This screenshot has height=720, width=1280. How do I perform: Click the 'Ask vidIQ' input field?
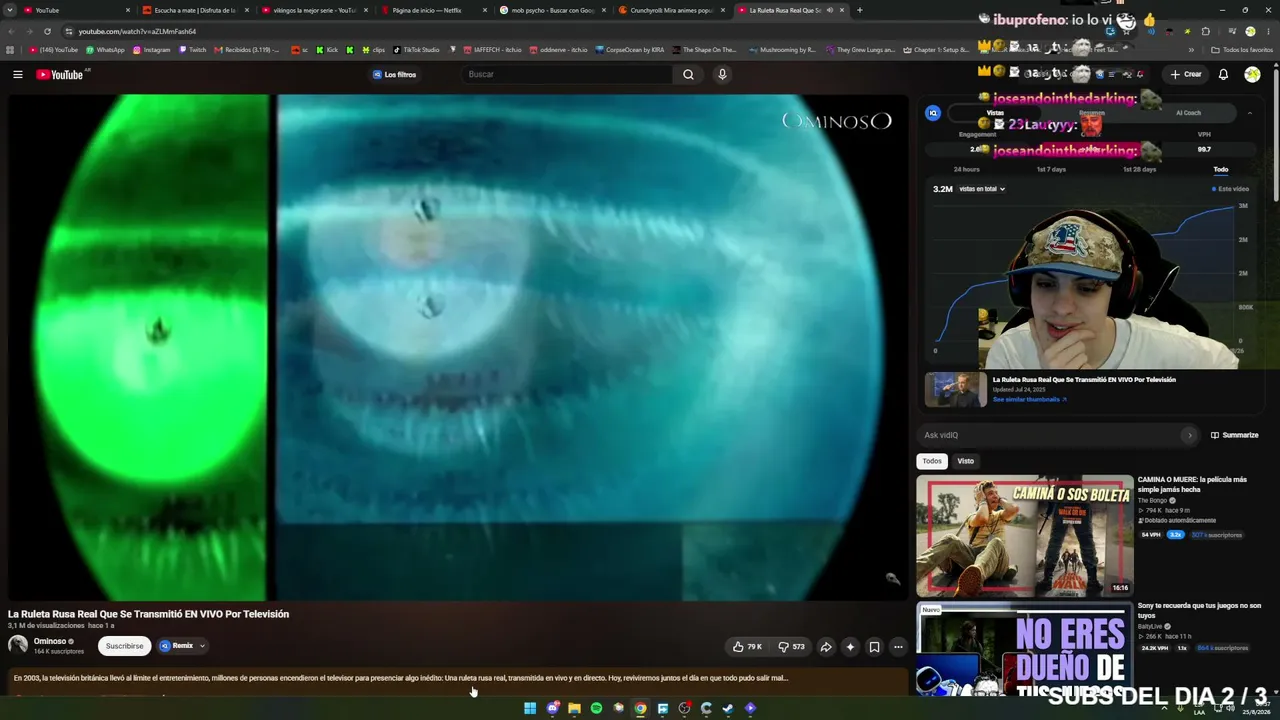pyautogui.click(x=1058, y=435)
